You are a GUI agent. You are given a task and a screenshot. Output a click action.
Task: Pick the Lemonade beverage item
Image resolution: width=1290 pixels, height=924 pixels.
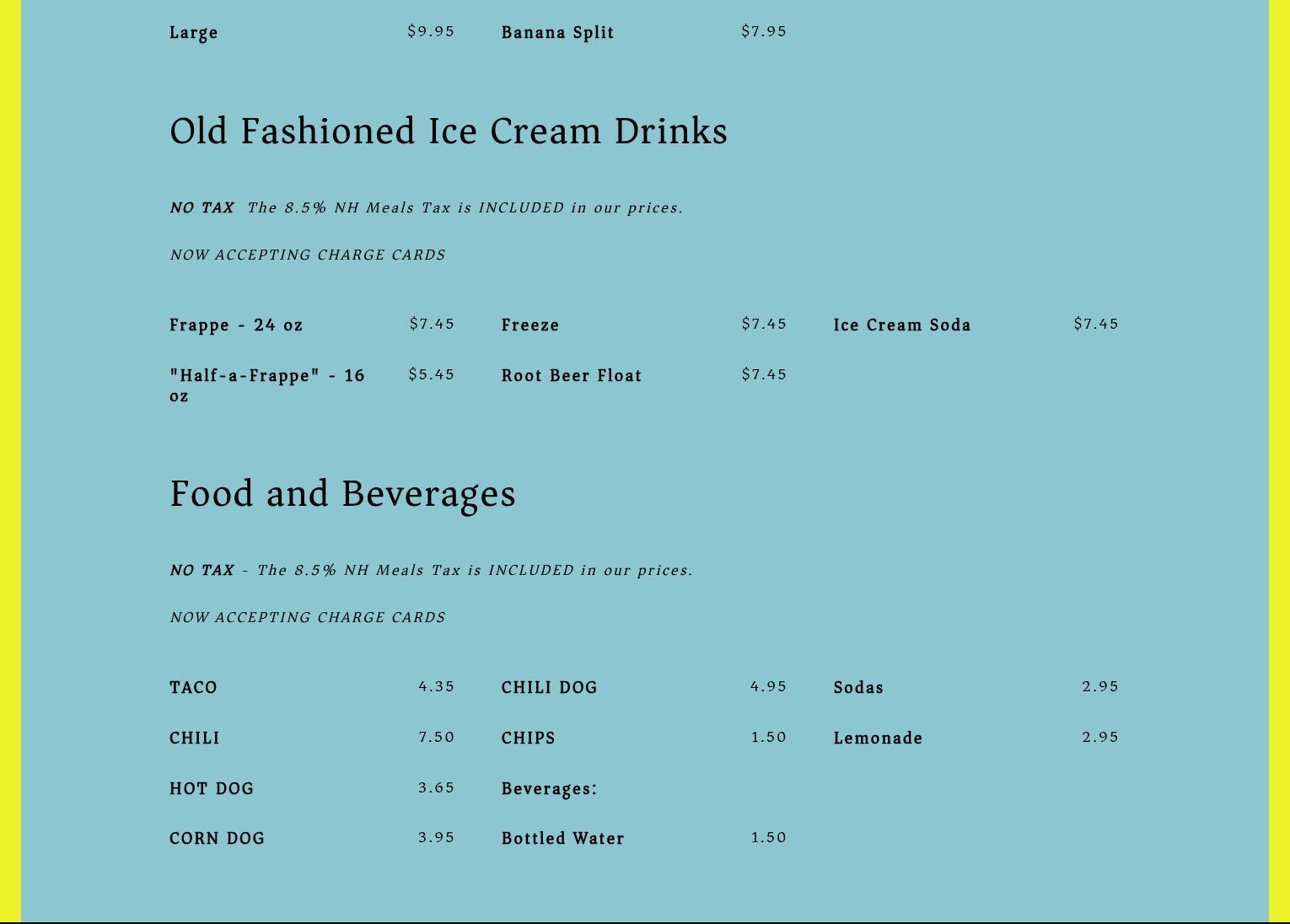pos(878,739)
